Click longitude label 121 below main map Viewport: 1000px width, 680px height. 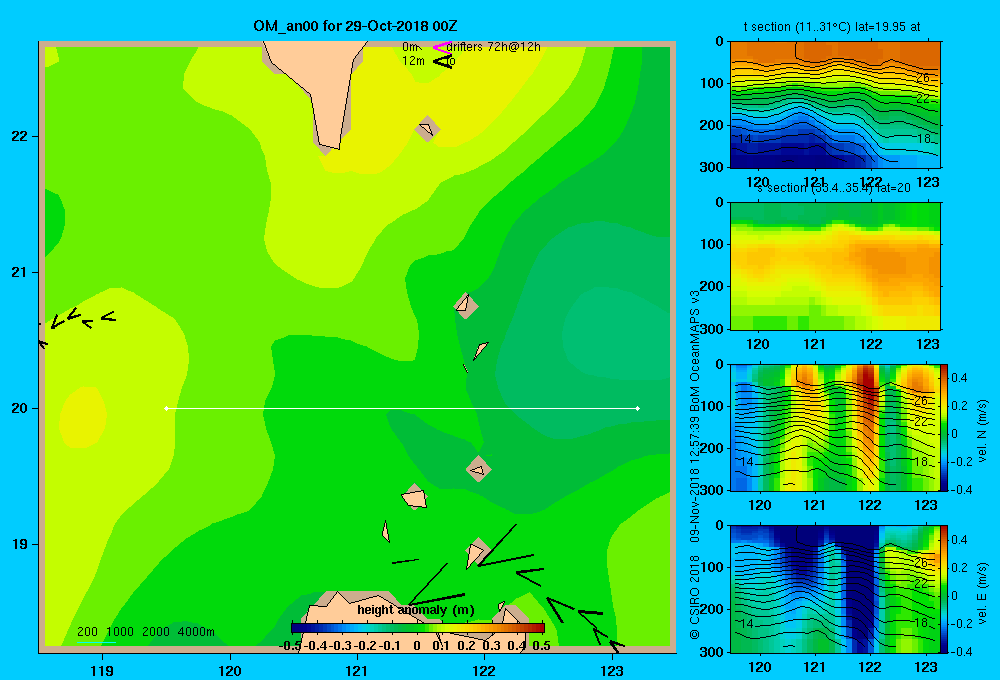pos(357,670)
